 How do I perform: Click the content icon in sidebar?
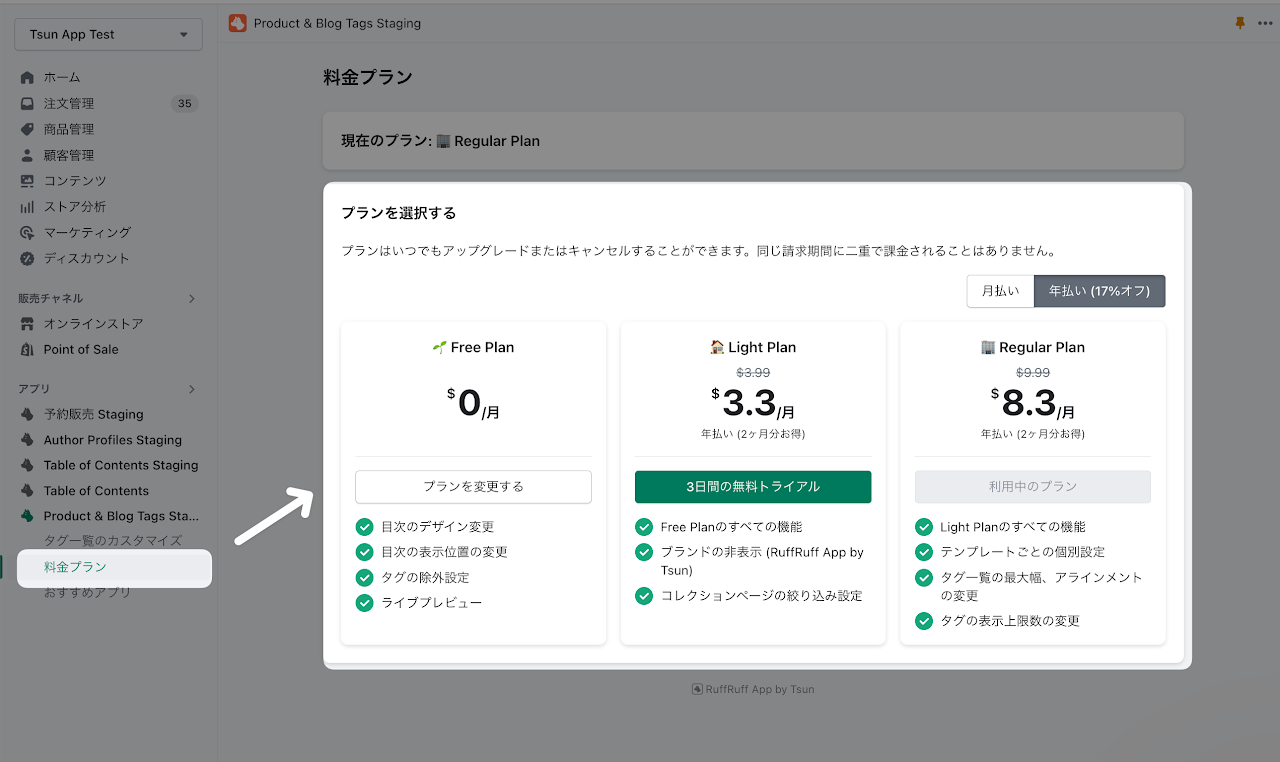click(x=27, y=181)
